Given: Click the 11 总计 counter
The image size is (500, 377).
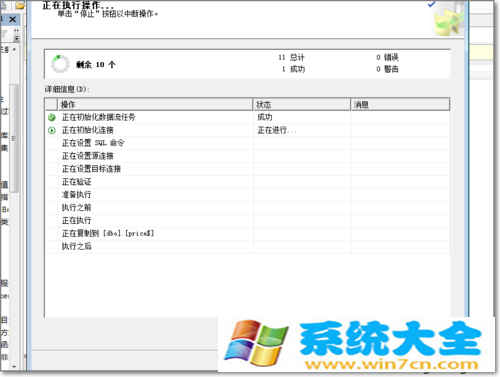Looking at the screenshot, I should pyautogui.click(x=291, y=57).
